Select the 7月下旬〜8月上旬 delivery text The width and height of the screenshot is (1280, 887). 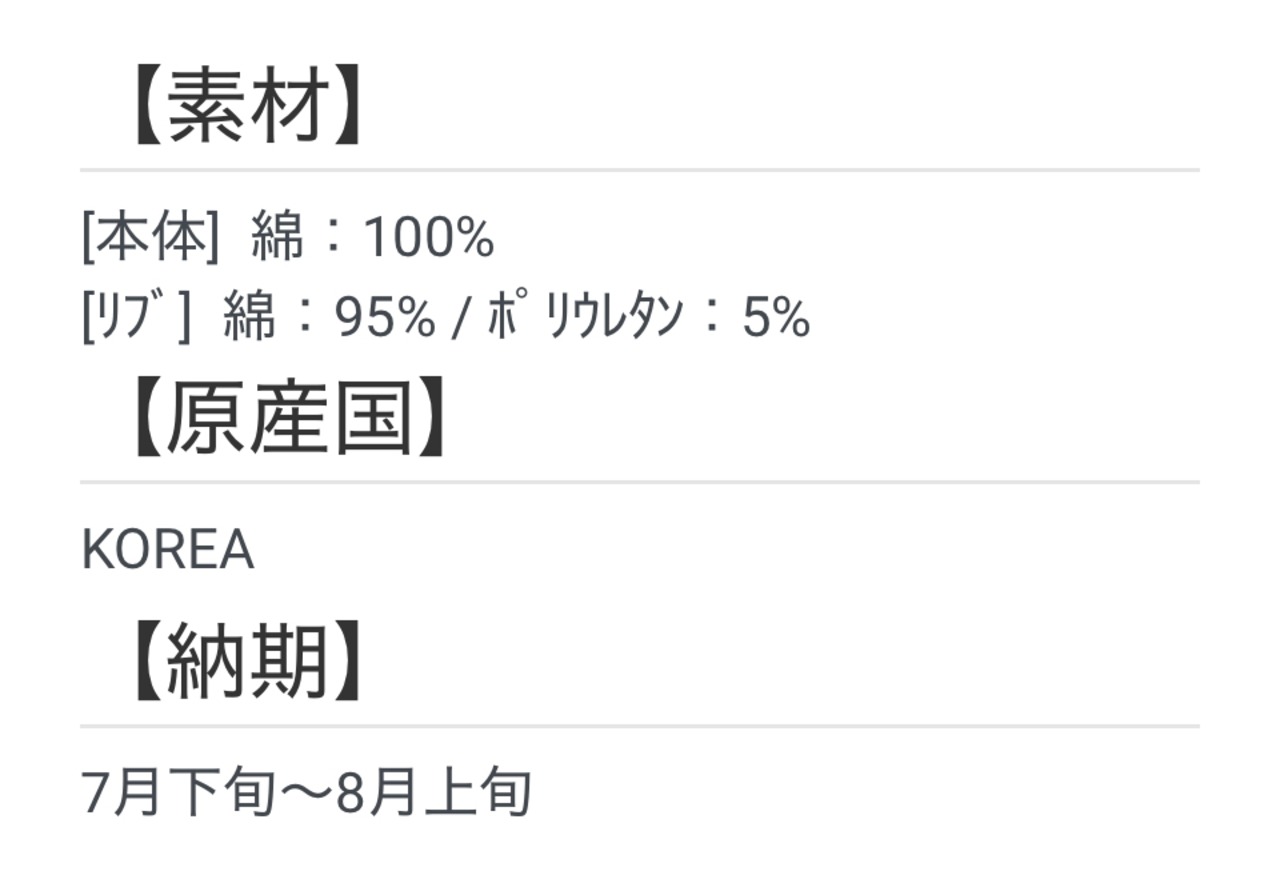(306, 793)
